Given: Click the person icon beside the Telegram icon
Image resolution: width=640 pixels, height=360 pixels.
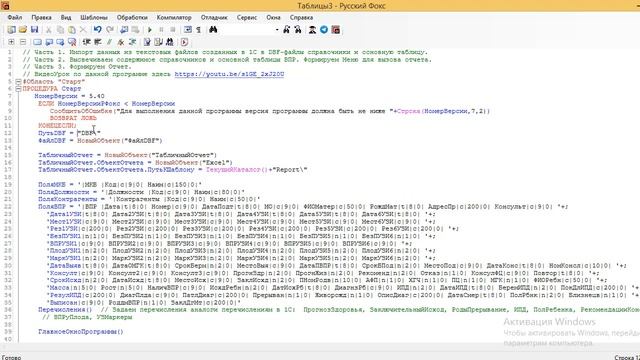Looking at the screenshot, I should [312, 29].
